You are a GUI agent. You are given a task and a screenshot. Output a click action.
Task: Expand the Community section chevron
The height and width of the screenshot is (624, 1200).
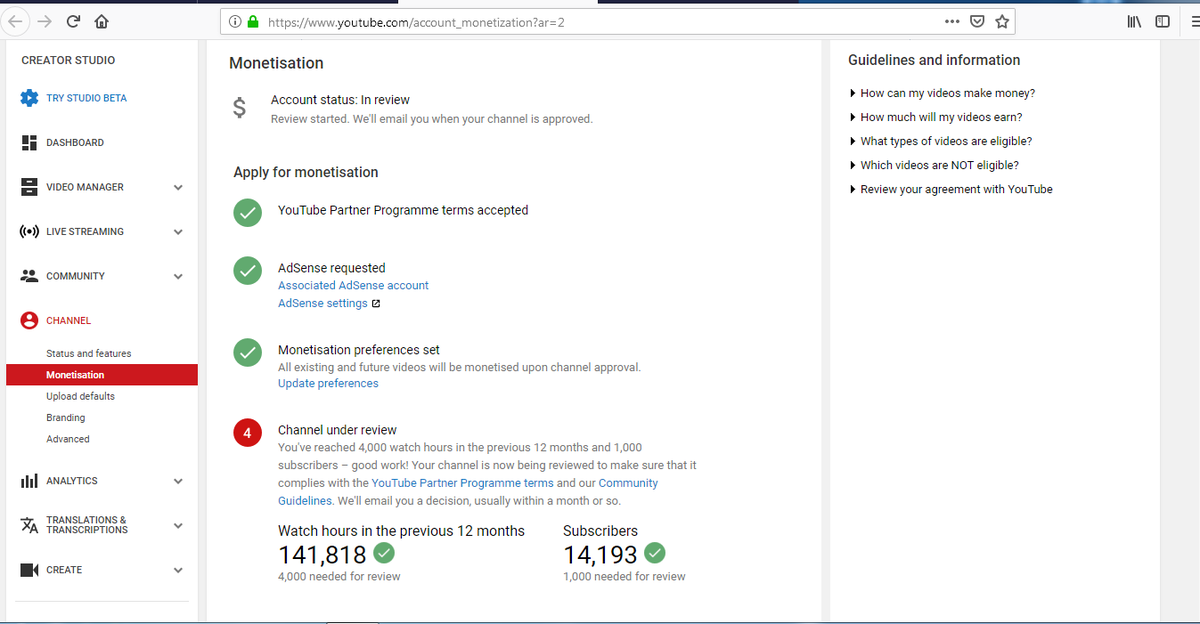pyautogui.click(x=178, y=276)
